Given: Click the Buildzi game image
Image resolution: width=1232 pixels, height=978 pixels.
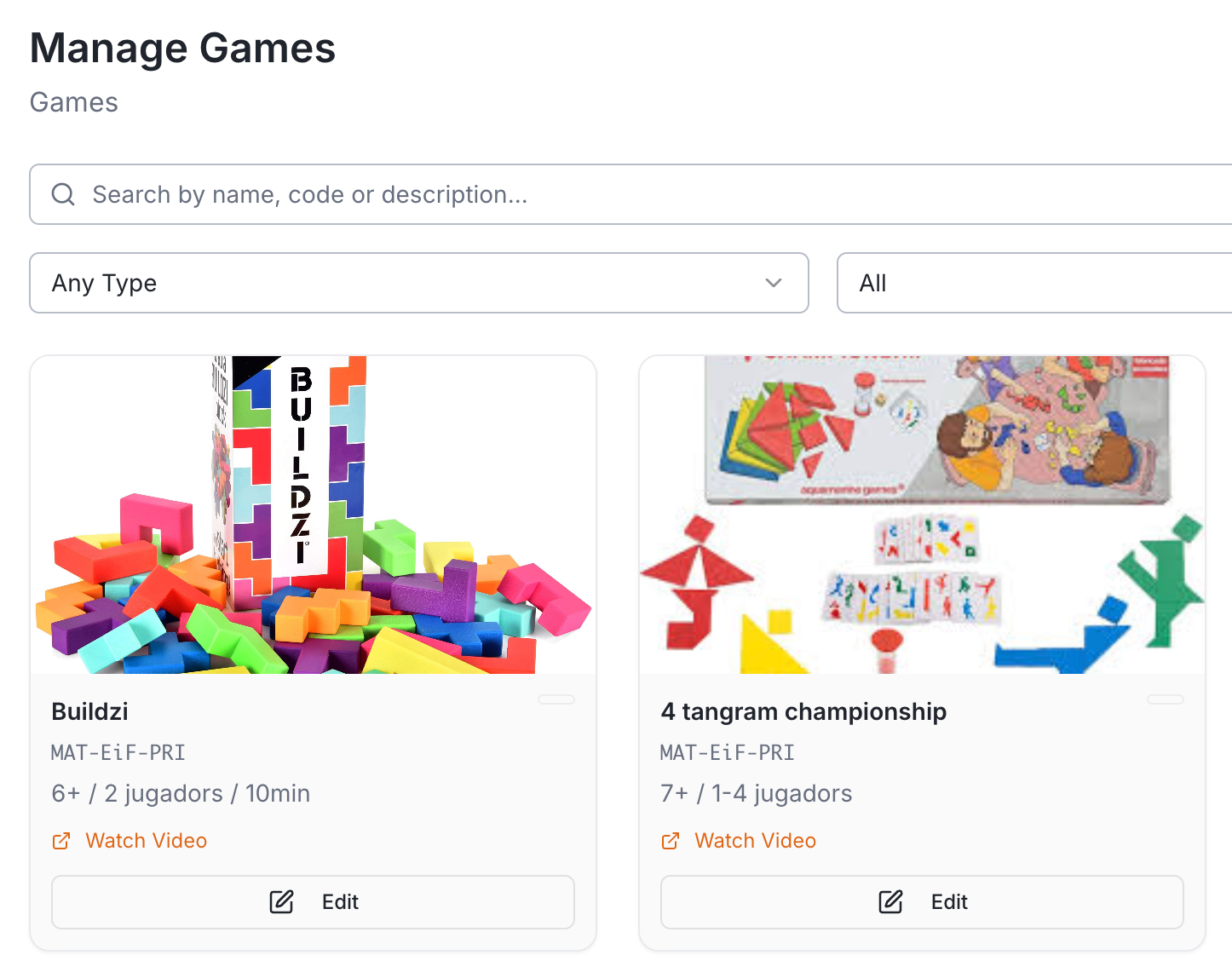Looking at the screenshot, I should pyautogui.click(x=313, y=515).
